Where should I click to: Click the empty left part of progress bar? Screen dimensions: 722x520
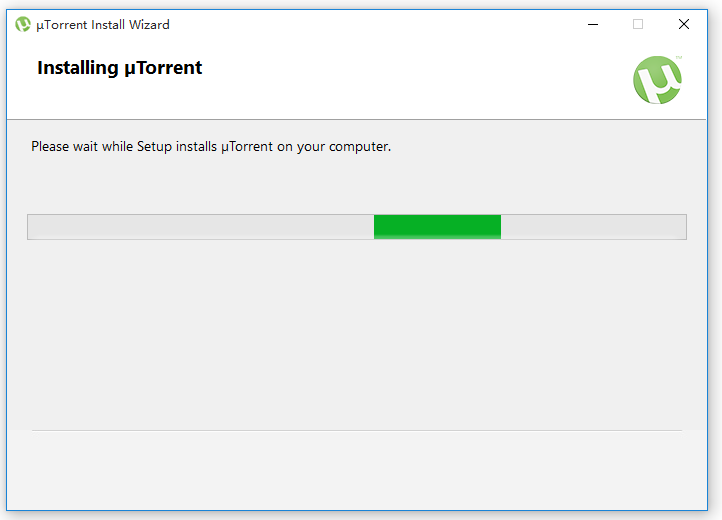pyautogui.click(x=200, y=227)
